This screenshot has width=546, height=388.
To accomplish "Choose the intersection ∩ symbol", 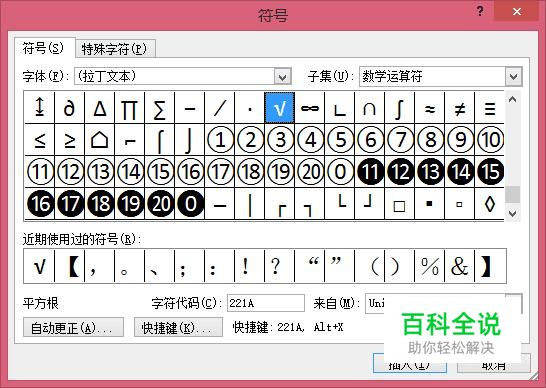I will point(369,108).
